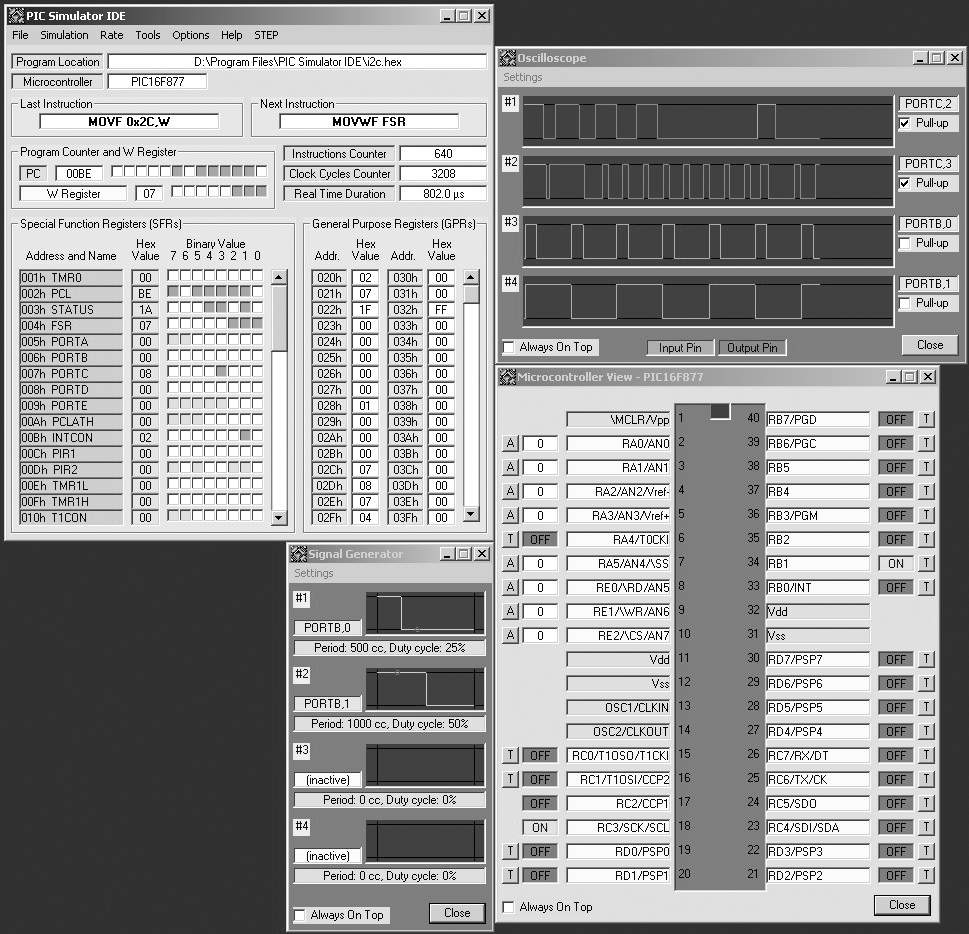Disable Pull-up checkbox for PORTC,2 channel
The image size is (969, 934).
coord(905,123)
